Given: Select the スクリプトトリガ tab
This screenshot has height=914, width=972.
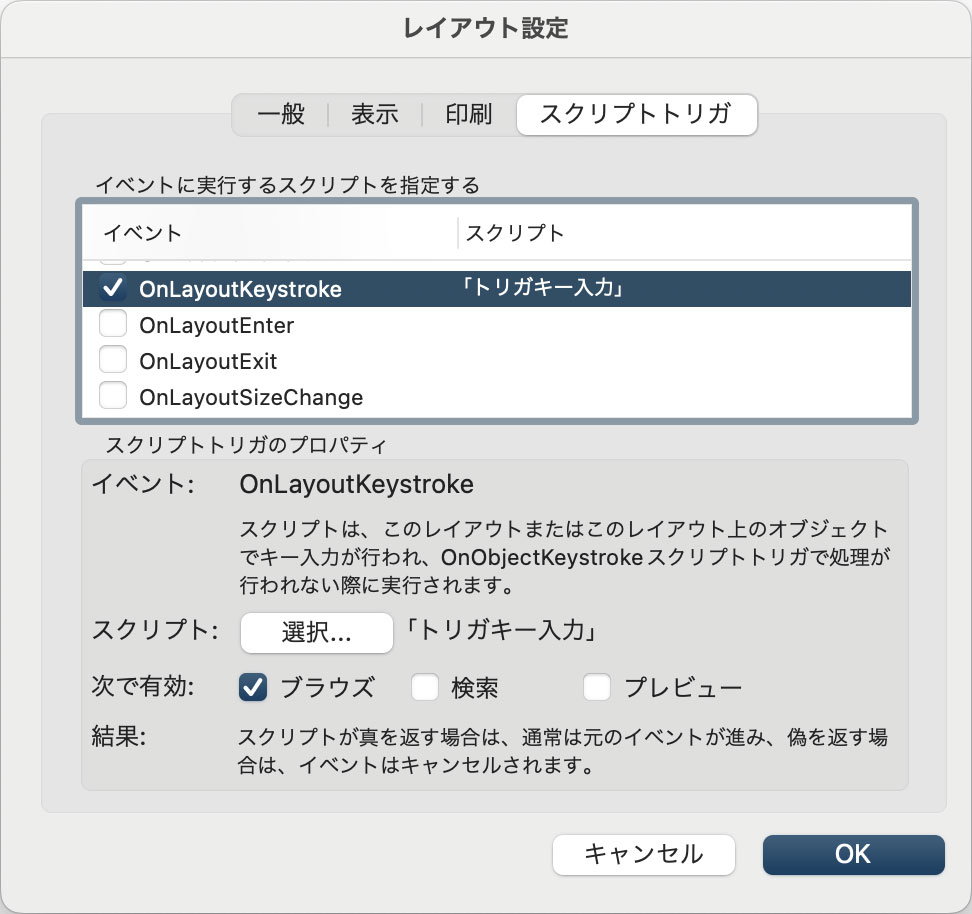Looking at the screenshot, I should [637, 115].
